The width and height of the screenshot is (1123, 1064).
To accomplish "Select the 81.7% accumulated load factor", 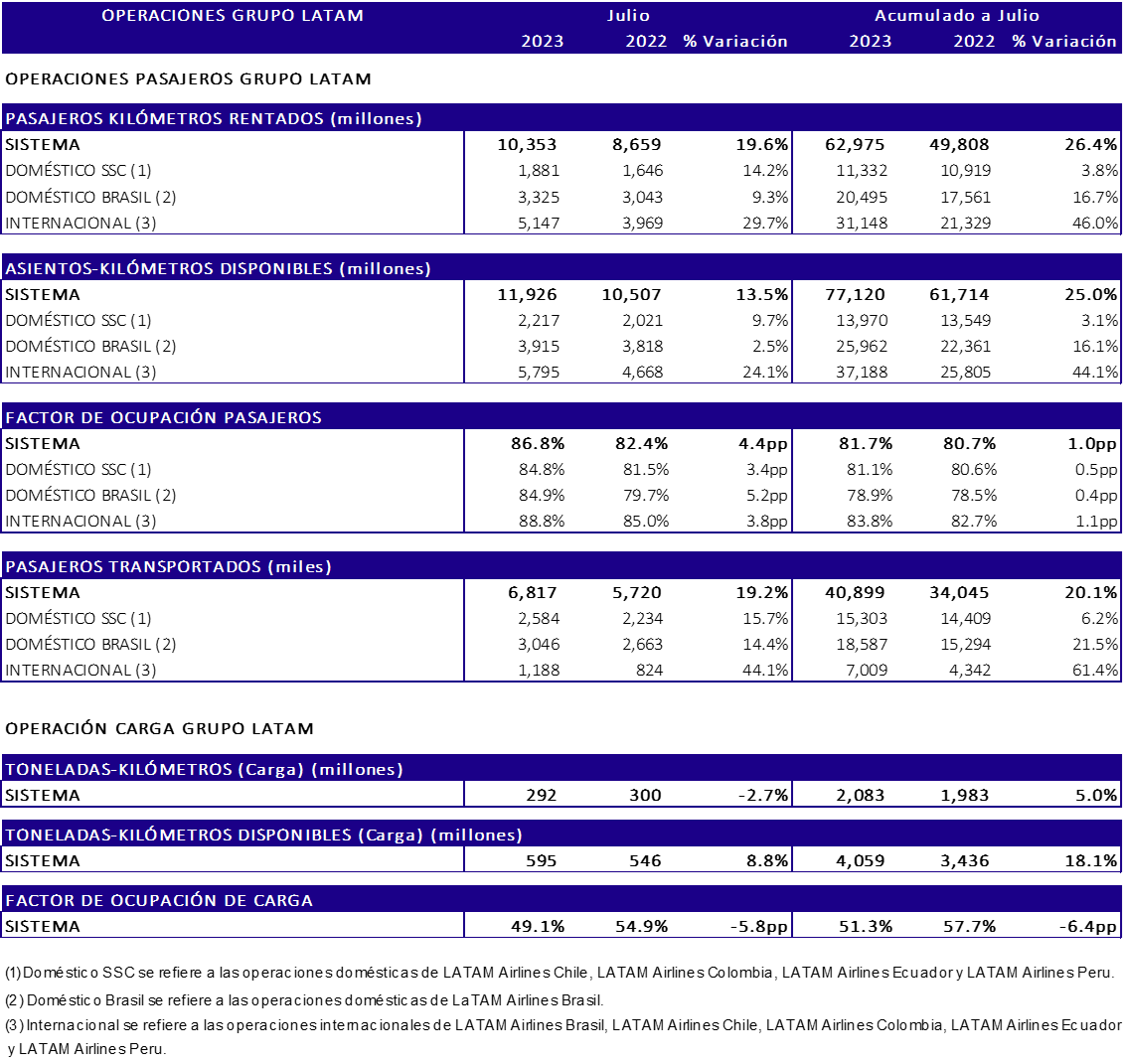I will pyautogui.click(x=866, y=443).
